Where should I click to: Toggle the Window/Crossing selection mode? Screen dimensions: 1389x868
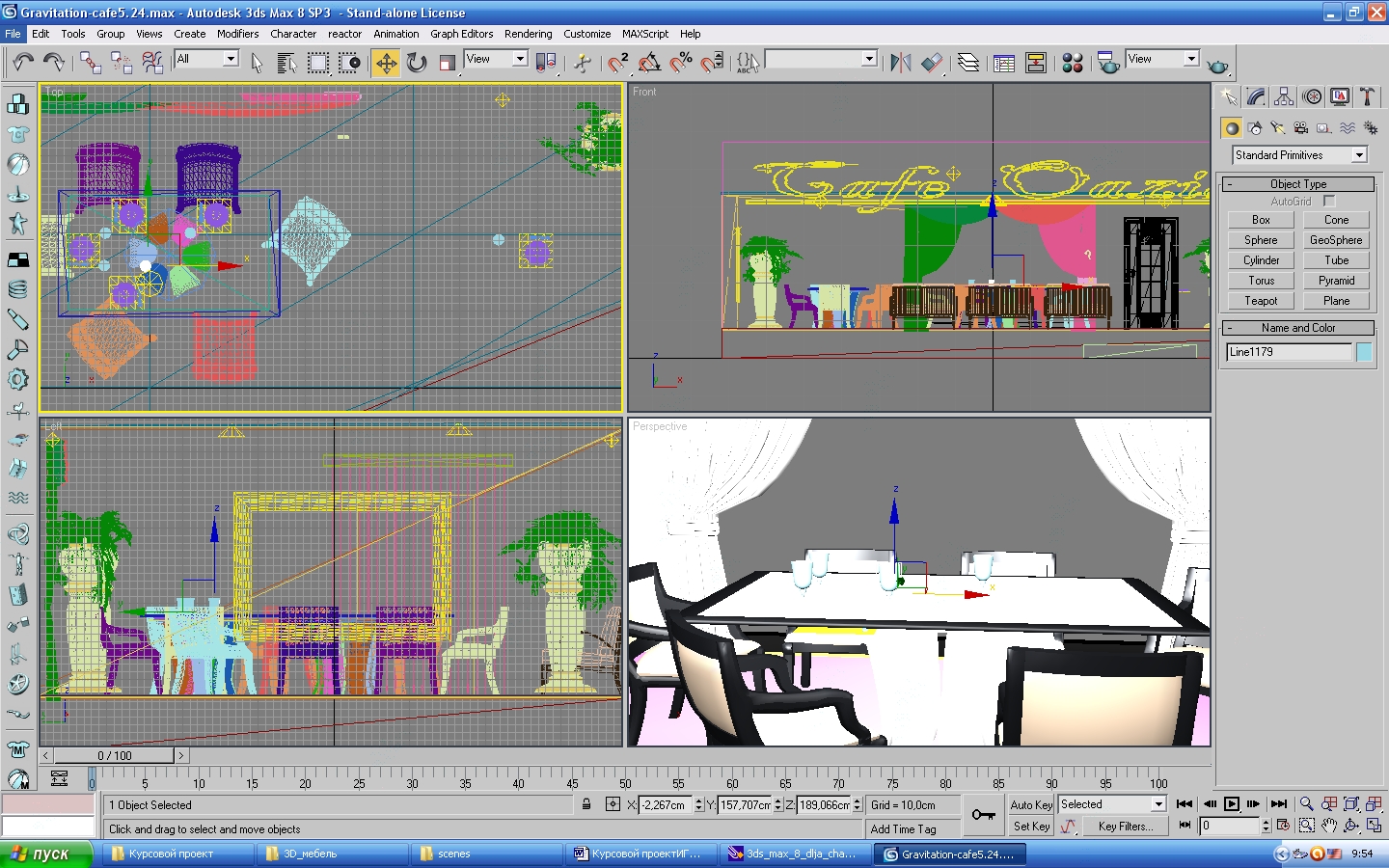349,63
